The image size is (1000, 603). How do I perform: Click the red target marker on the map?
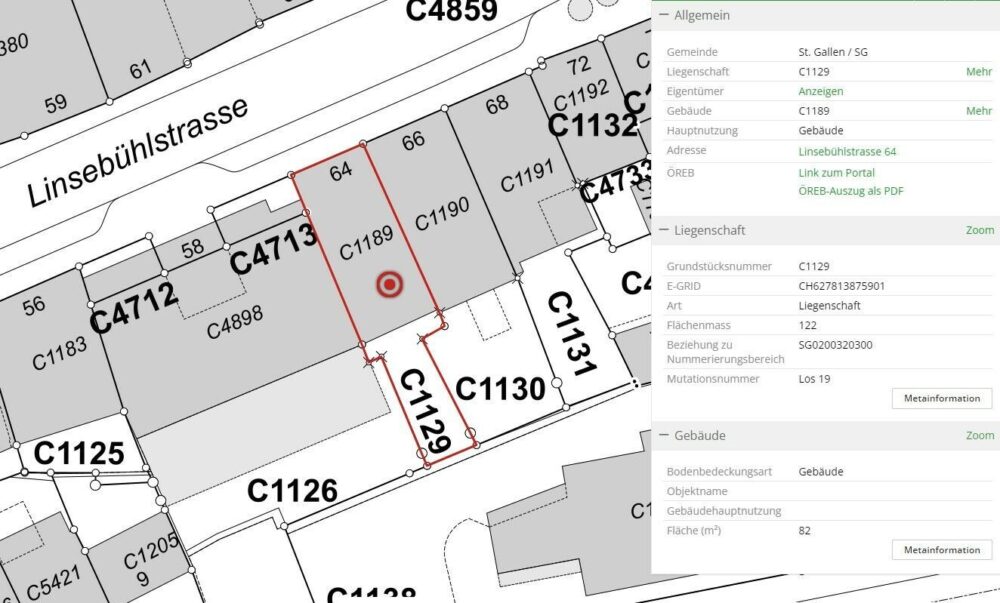tap(390, 285)
